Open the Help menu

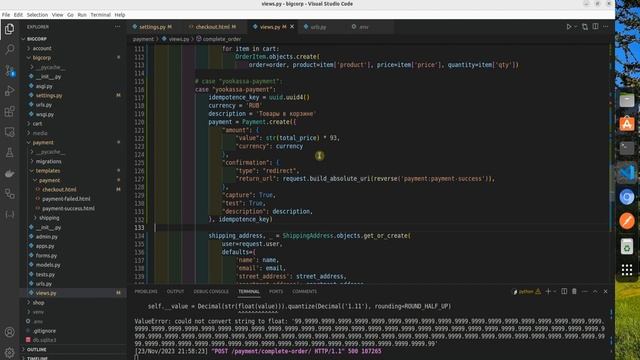click(x=120, y=15)
